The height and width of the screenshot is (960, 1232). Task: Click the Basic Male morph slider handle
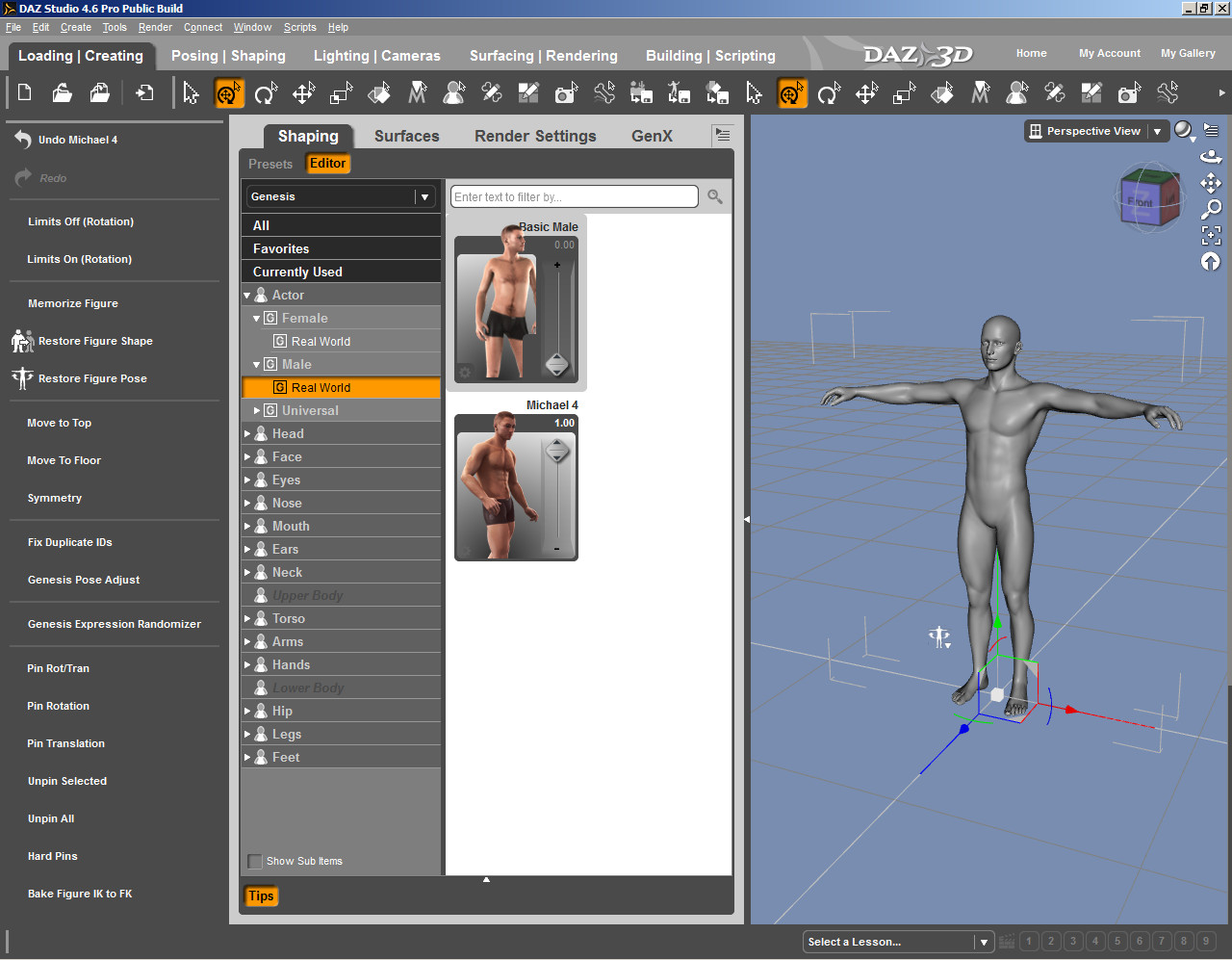[557, 365]
